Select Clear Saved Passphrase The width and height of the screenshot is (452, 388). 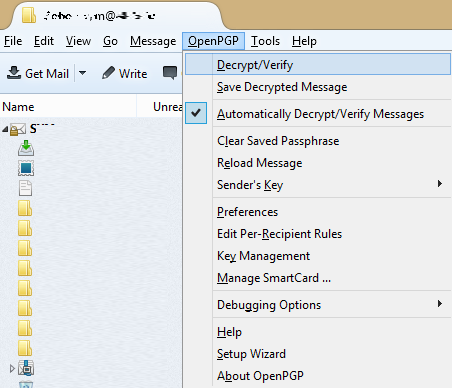pos(318,141)
